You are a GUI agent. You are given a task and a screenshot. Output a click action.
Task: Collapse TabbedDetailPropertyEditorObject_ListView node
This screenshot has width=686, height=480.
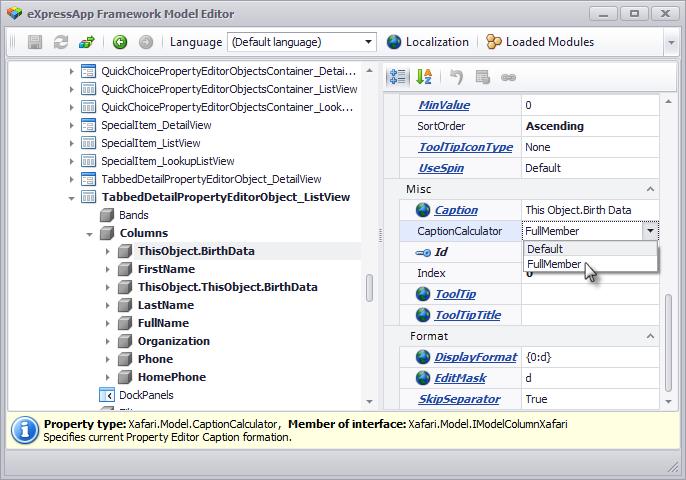click(71, 198)
